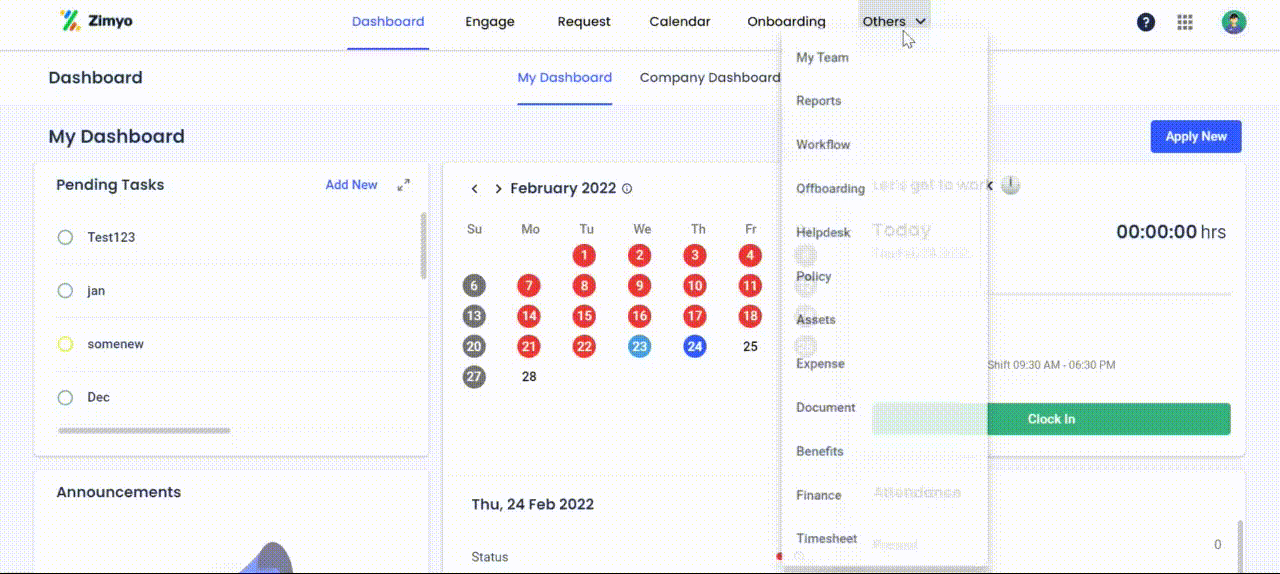Open the Request nav item
This screenshot has height=574, width=1280.
(x=584, y=21)
